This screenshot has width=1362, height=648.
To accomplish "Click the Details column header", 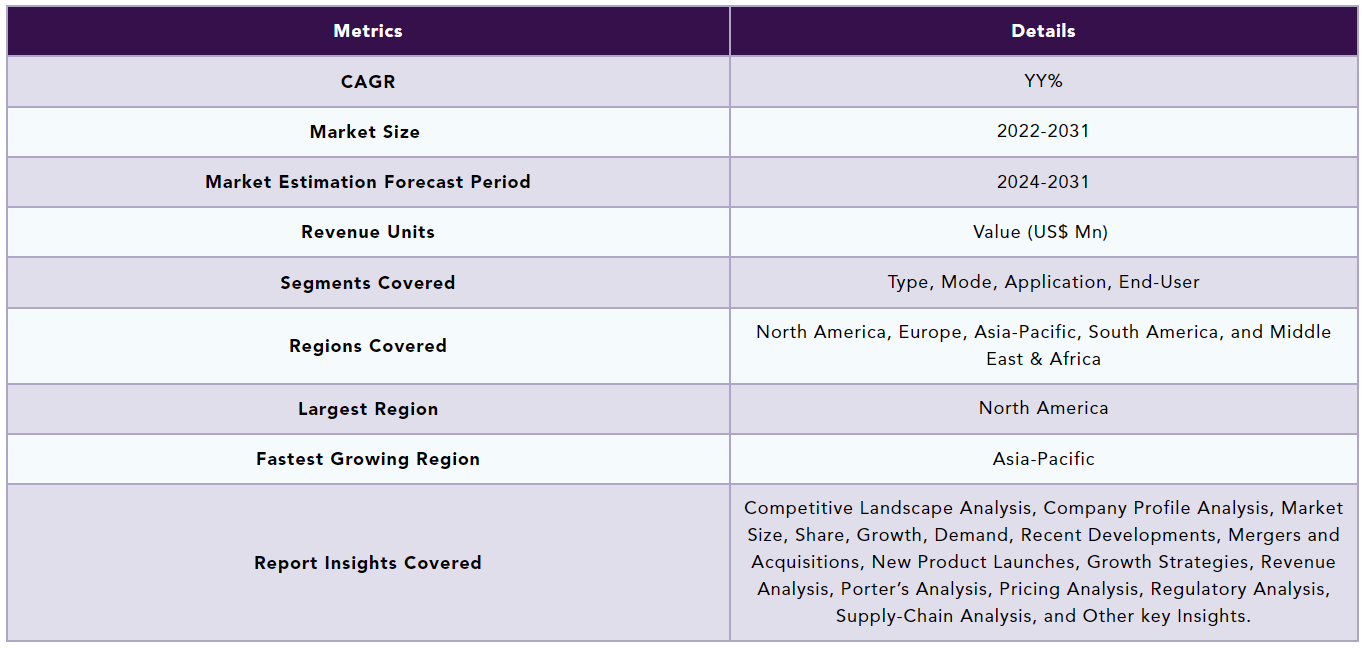I will (1043, 31).
